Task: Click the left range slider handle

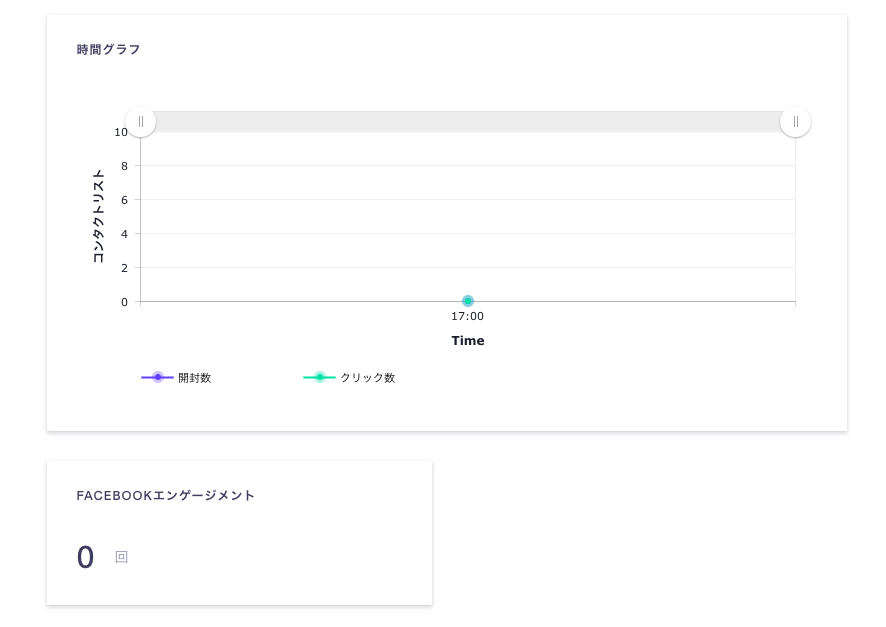Action: tap(141, 122)
